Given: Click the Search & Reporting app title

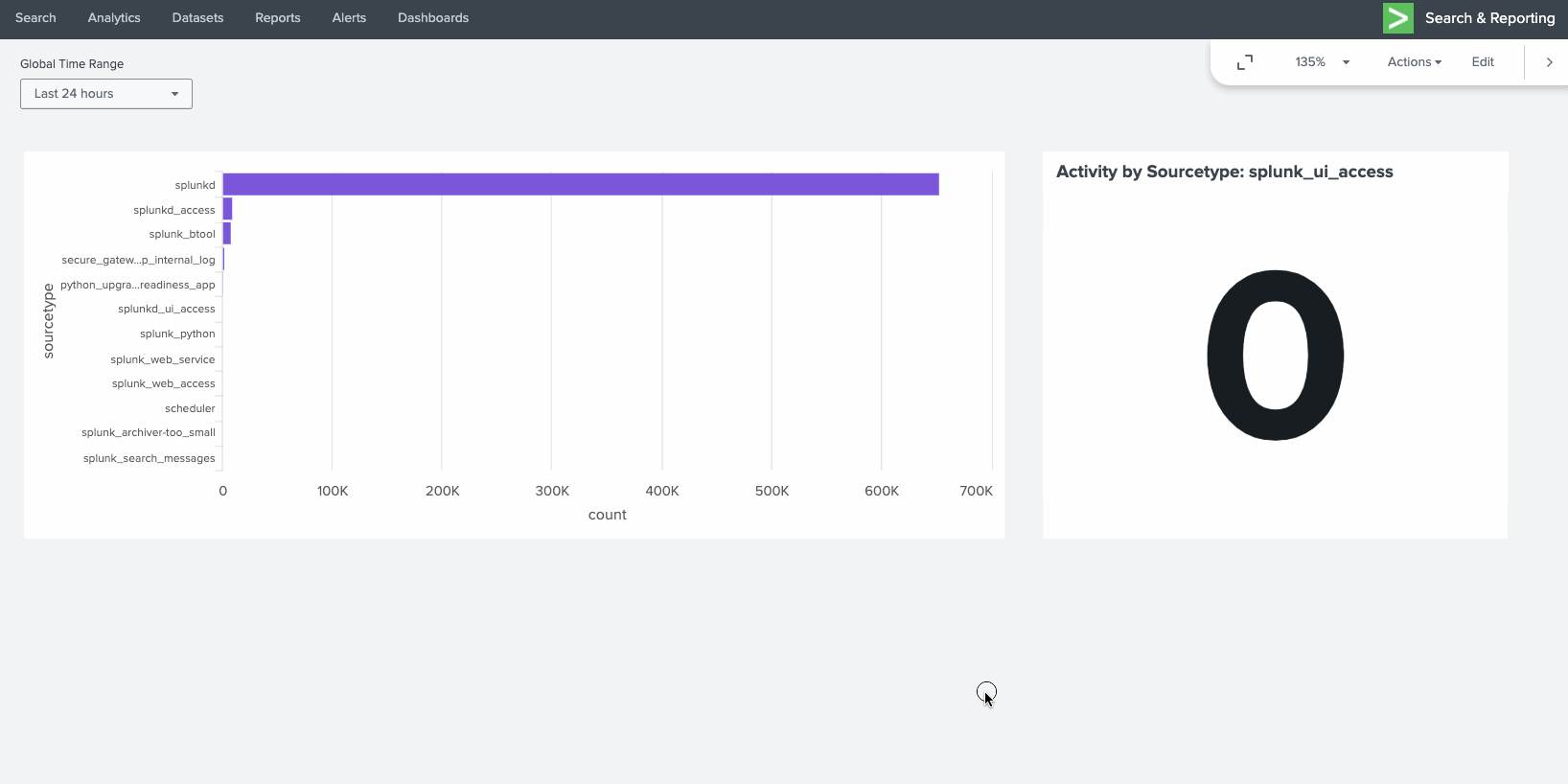Looking at the screenshot, I should pos(1489,18).
